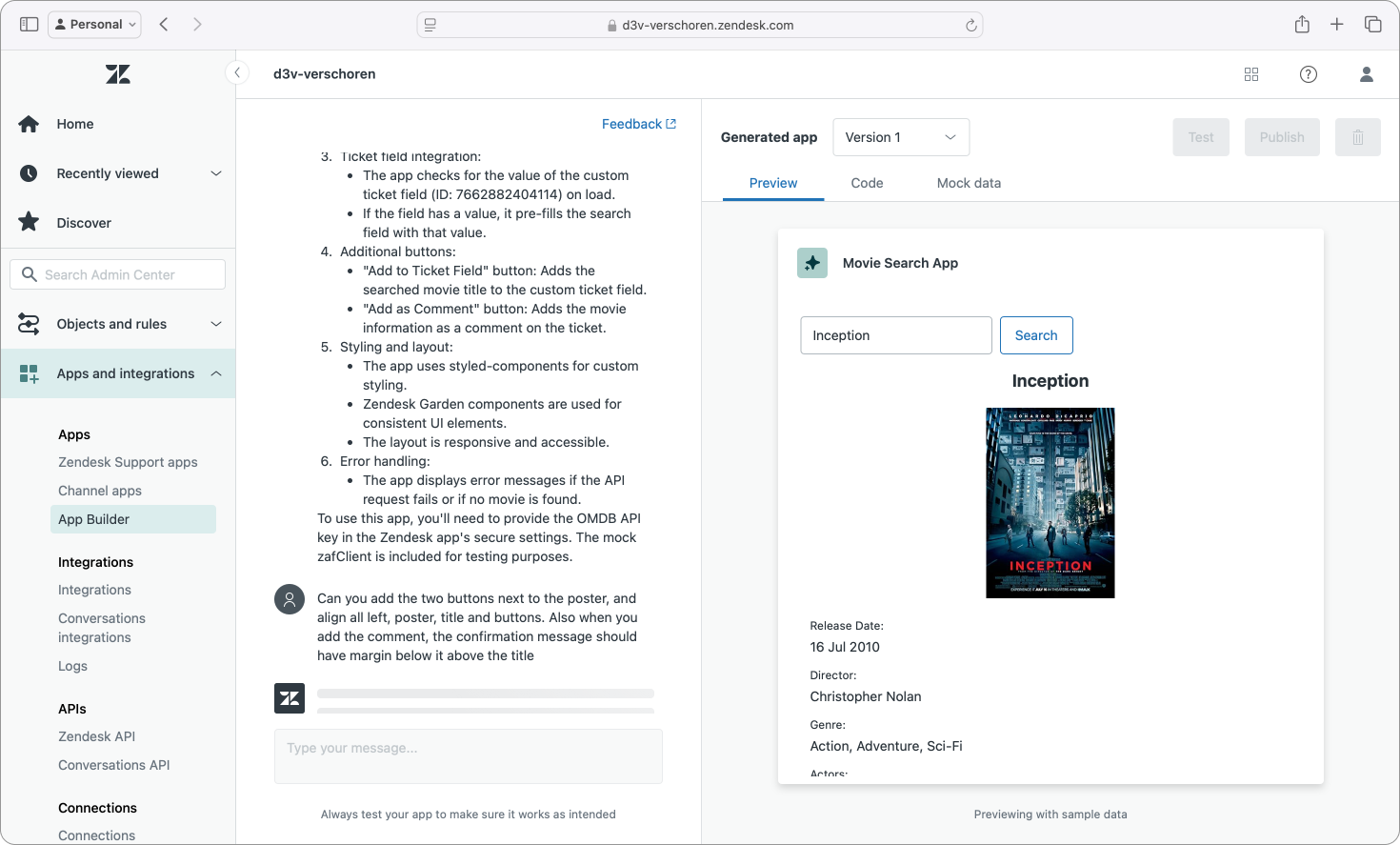Click the Inception movie poster
The height and width of the screenshot is (845, 1400).
(1050, 503)
